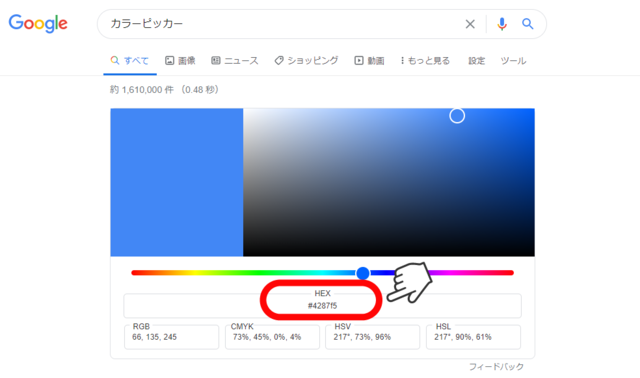Open the ショッピング shopping tab
The image size is (640, 378).
(x=306, y=61)
